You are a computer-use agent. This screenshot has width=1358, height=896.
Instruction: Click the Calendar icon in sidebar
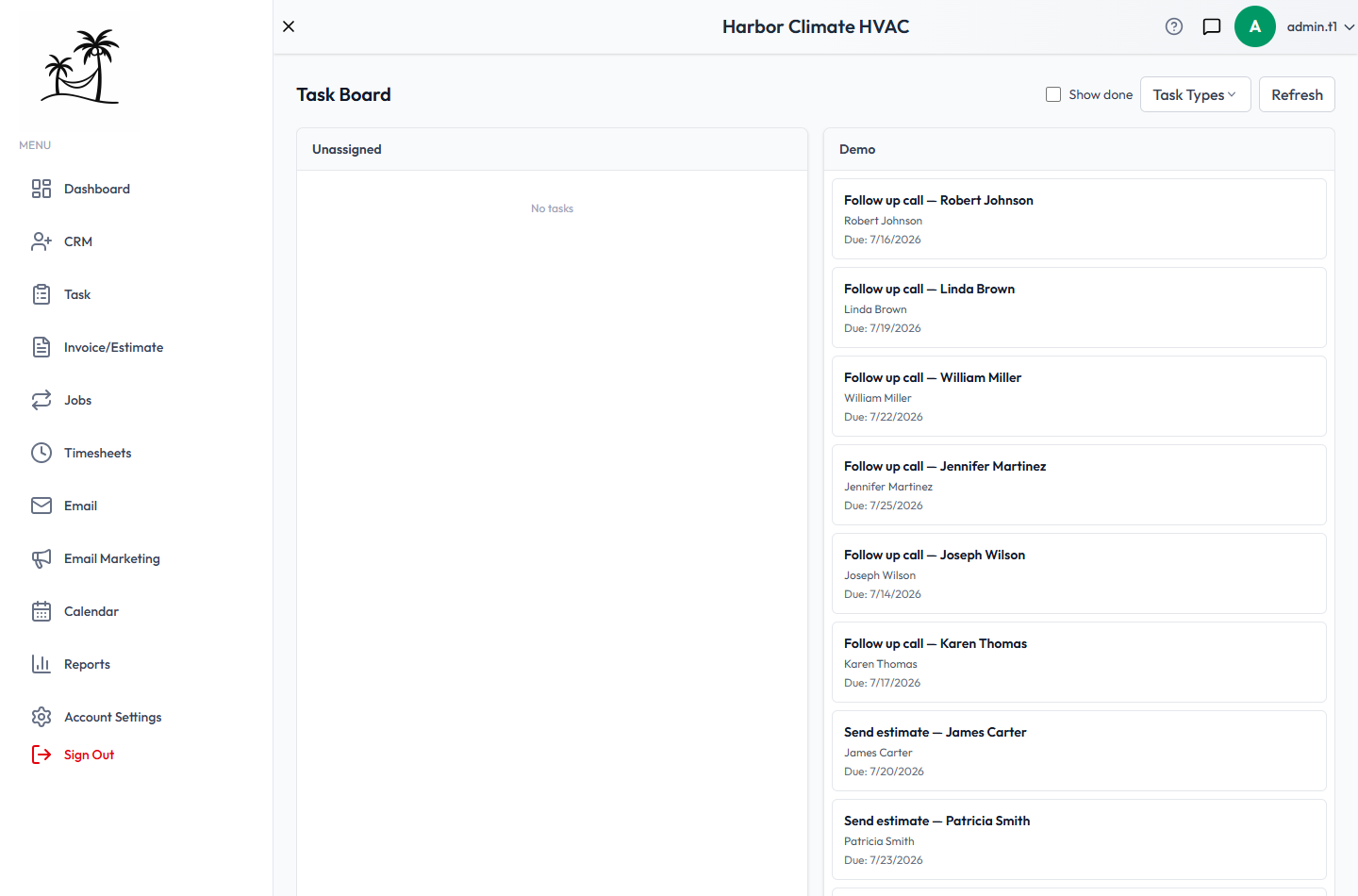[41, 611]
